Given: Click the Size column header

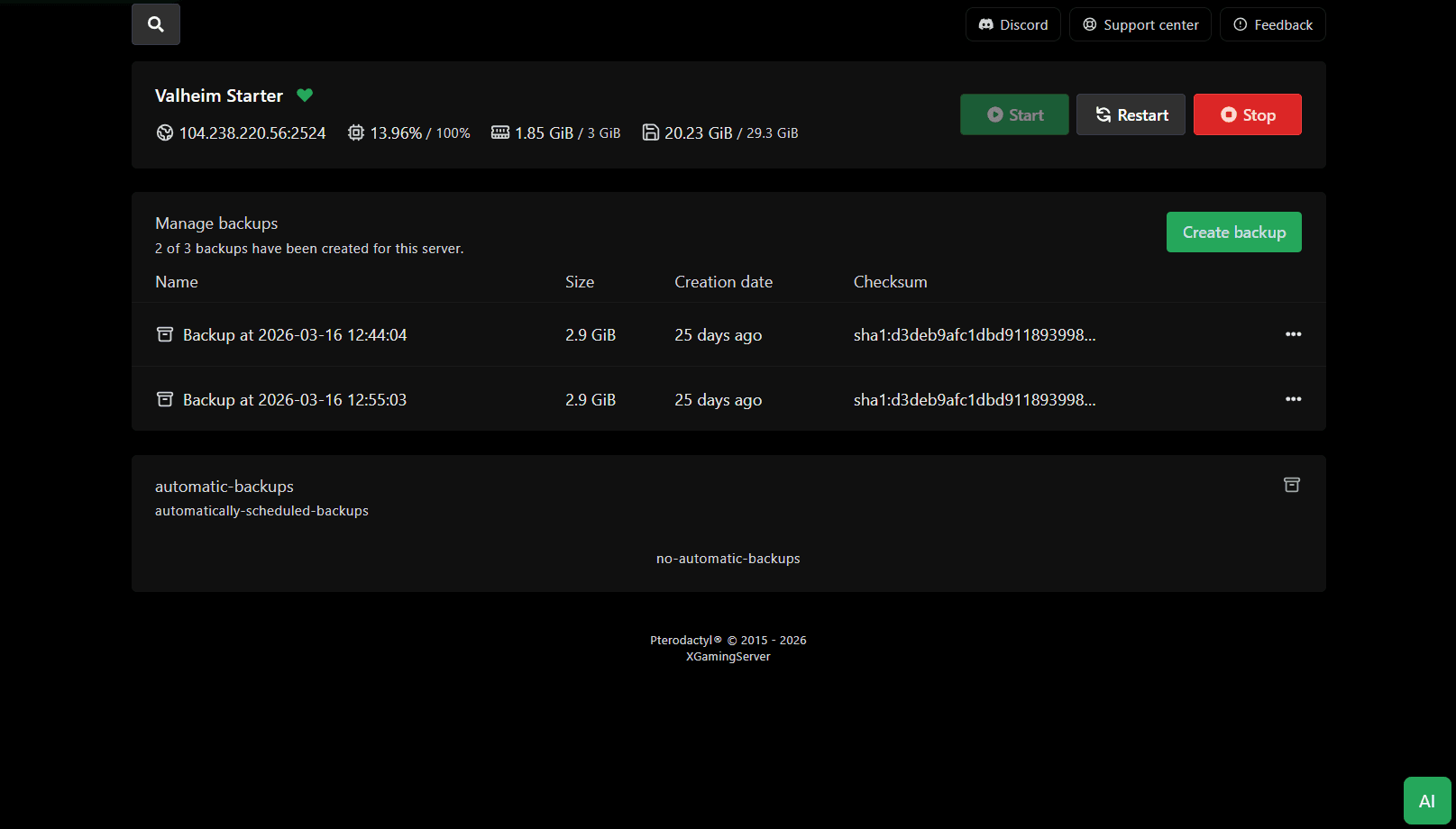Looking at the screenshot, I should 580,282.
